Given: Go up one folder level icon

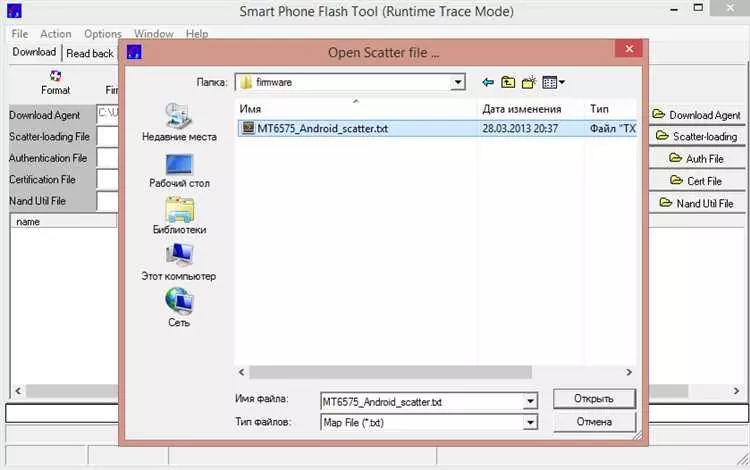Looking at the screenshot, I should (508, 82).
